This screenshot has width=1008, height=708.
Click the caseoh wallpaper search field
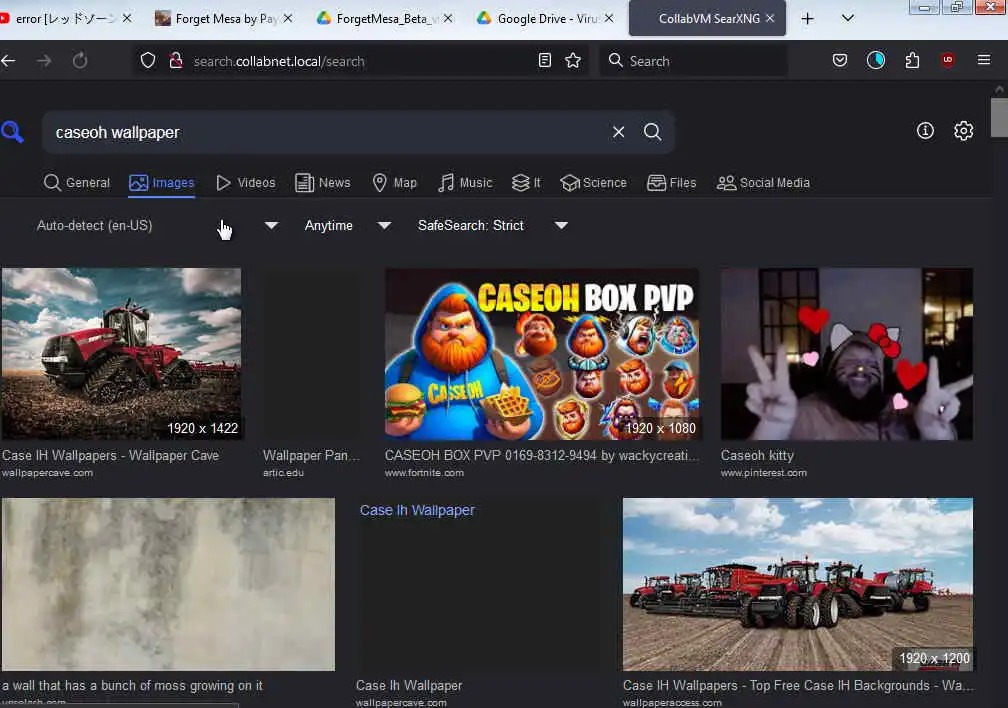click(328, 132)
